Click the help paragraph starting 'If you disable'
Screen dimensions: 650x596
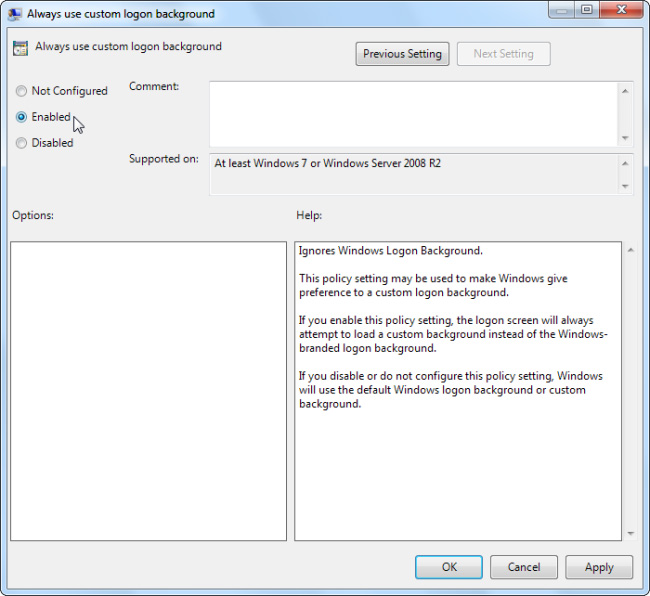tap(451, 390)
